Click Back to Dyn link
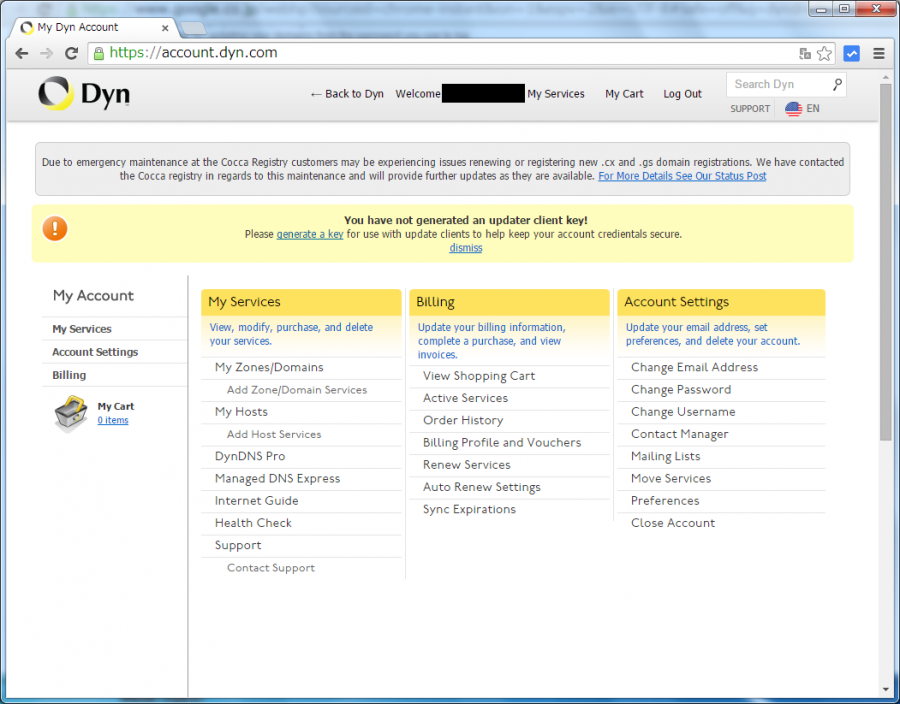Image resolution: width=900 pixels, height=704 pixels. (347, 94)
